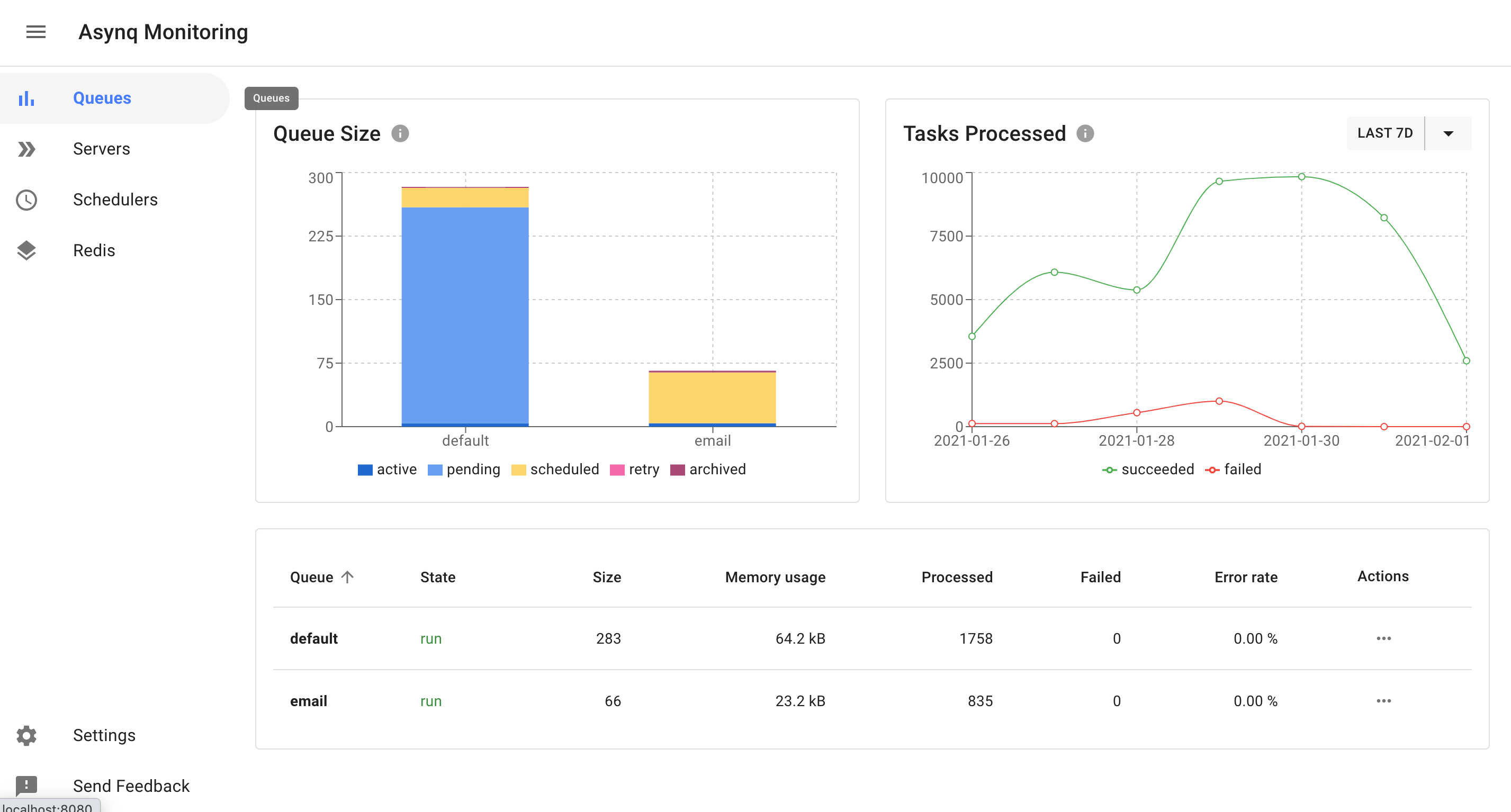Open the LAST 7D time range dropdown

[x=1447, y=133]
